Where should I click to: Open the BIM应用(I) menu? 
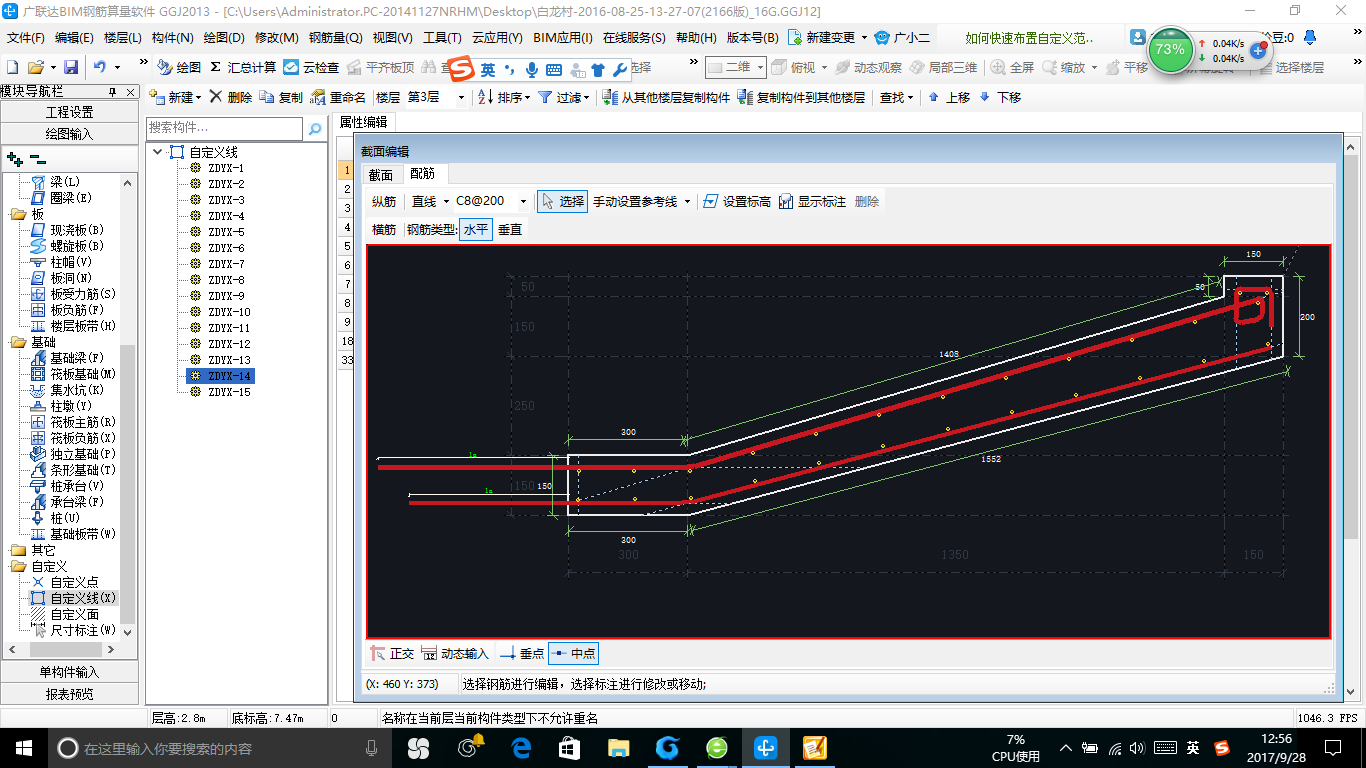(x=563, y=38)
